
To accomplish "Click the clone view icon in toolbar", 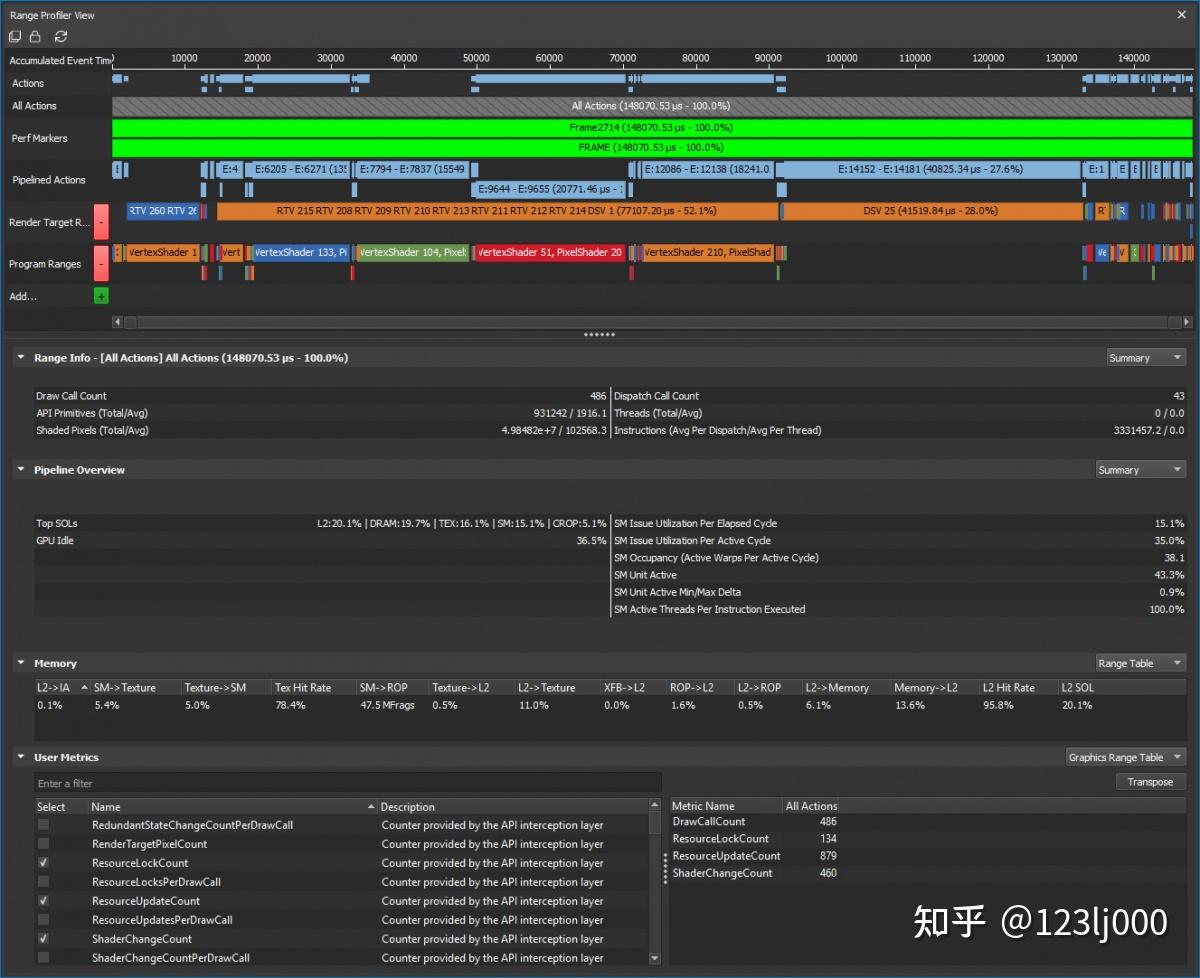I will pyautogui.click(x=15, y=37).
